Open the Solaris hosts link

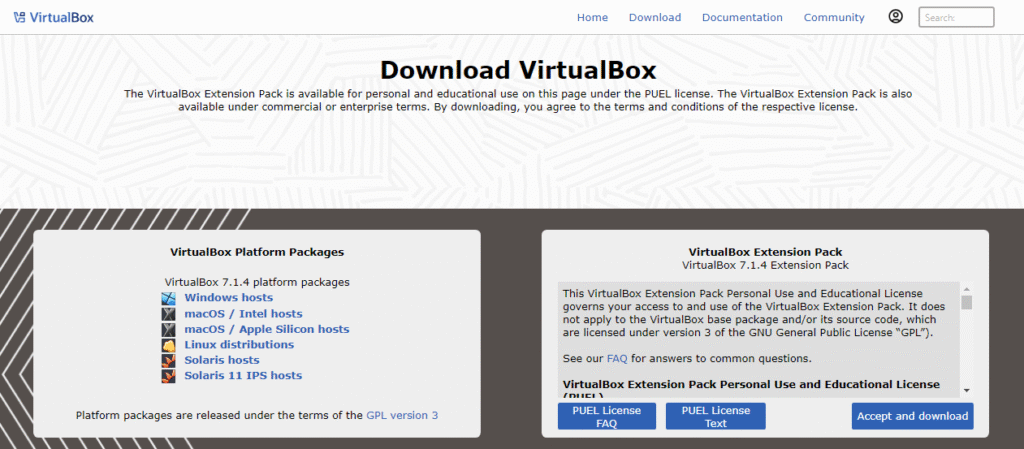222,360
